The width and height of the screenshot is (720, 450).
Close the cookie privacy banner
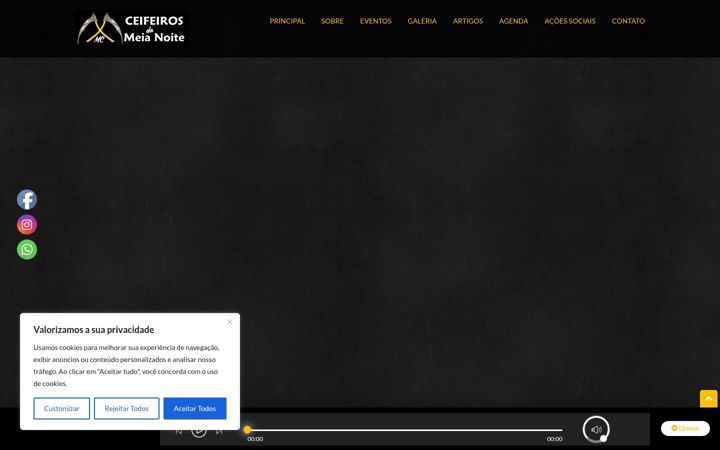pyautogui.click(x=230, y=322)
